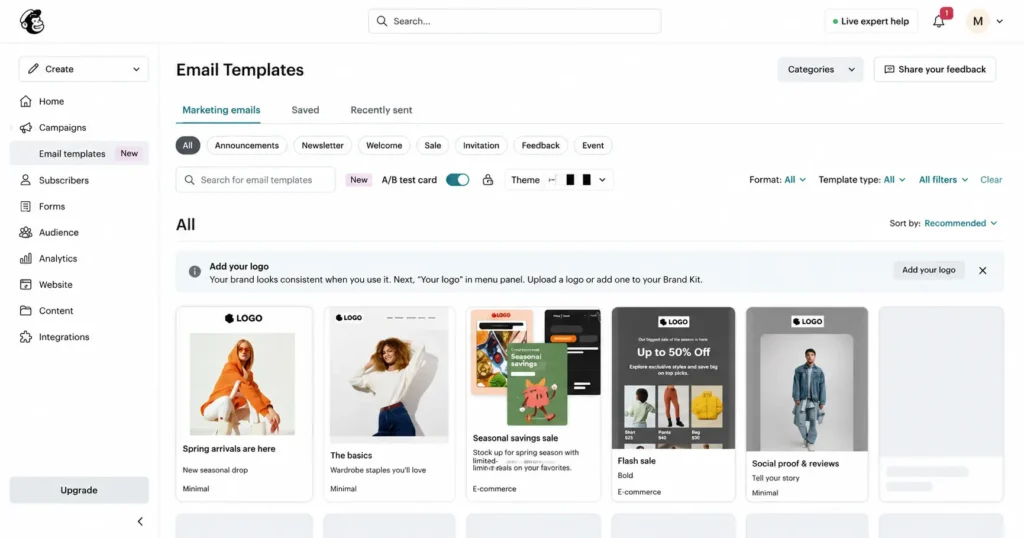Collapse the sidebar with the arrow

[140, 521]
